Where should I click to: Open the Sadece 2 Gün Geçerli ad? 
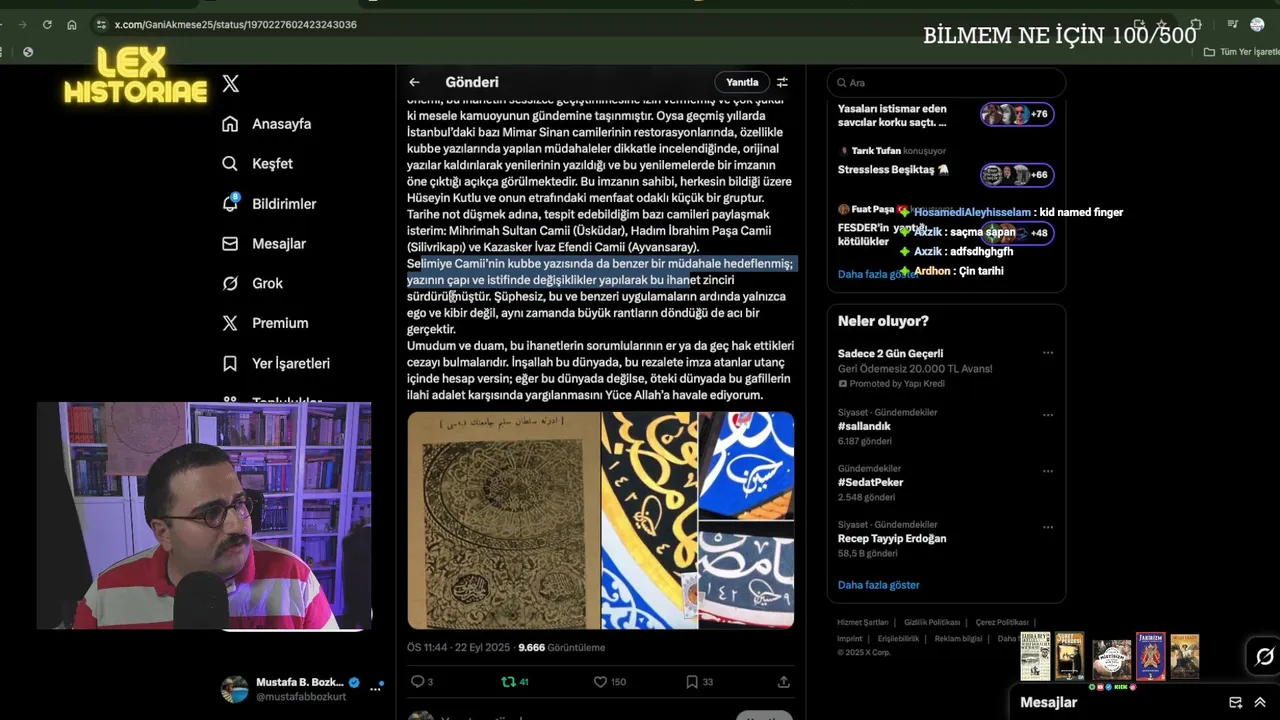coord(890,353)
